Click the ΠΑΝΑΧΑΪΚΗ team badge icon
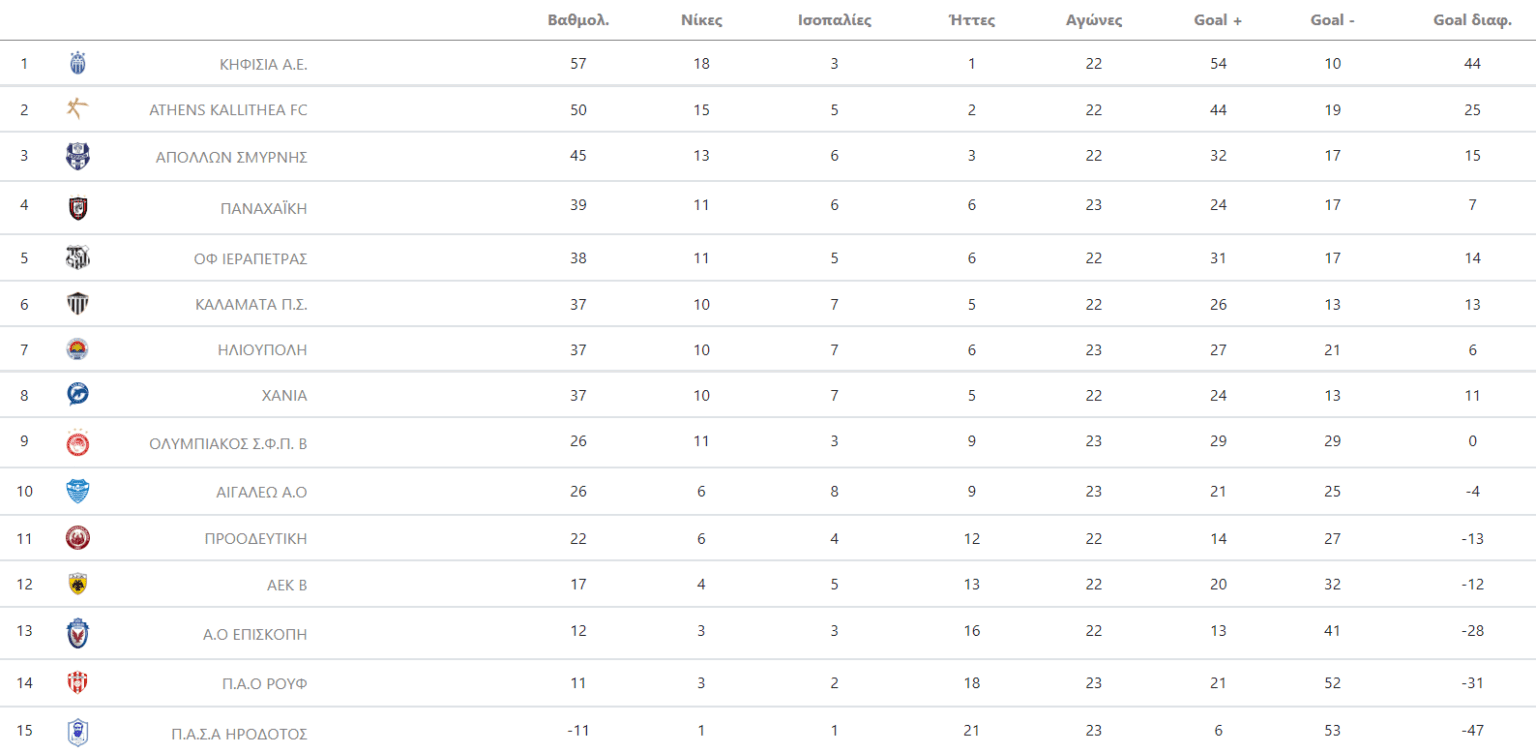The height and width of the screenshot is (753, 1536). pos(77,208)
